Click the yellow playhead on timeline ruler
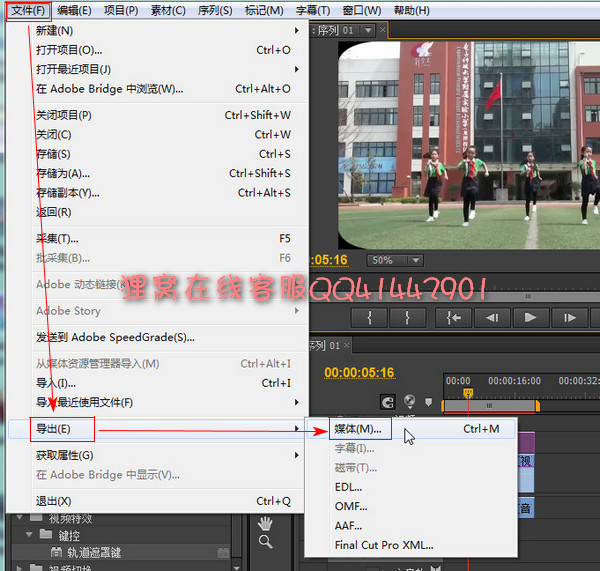 468,393
